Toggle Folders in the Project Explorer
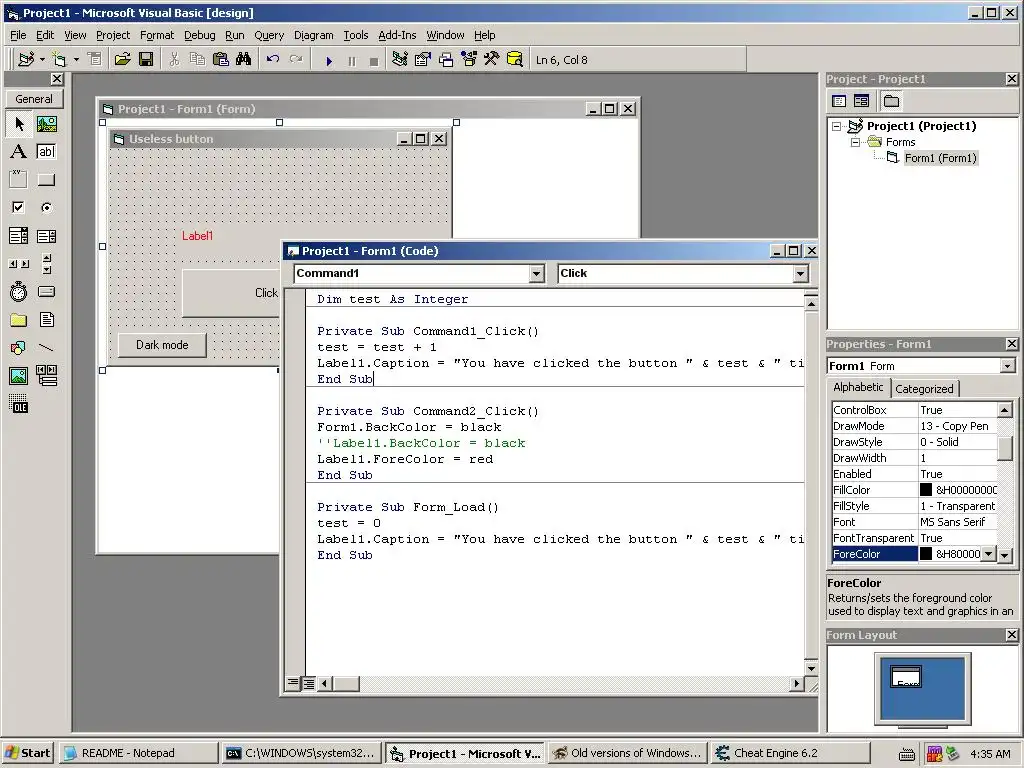Screen dimensions: 1024x768 pyautogui.click(x=891, y=101)
